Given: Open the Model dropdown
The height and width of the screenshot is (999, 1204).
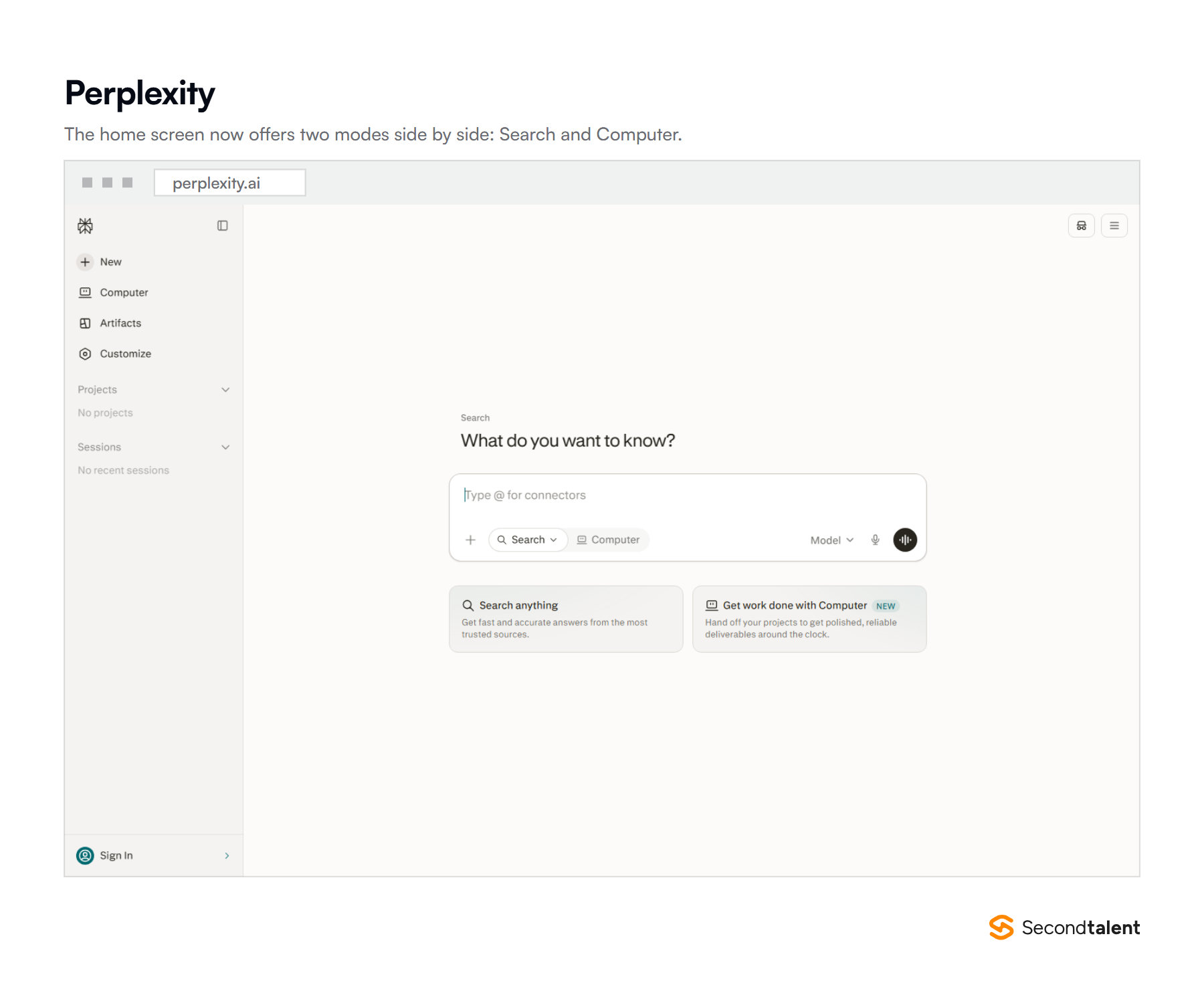Looking at the screenshot, I should tap(831, 540).
